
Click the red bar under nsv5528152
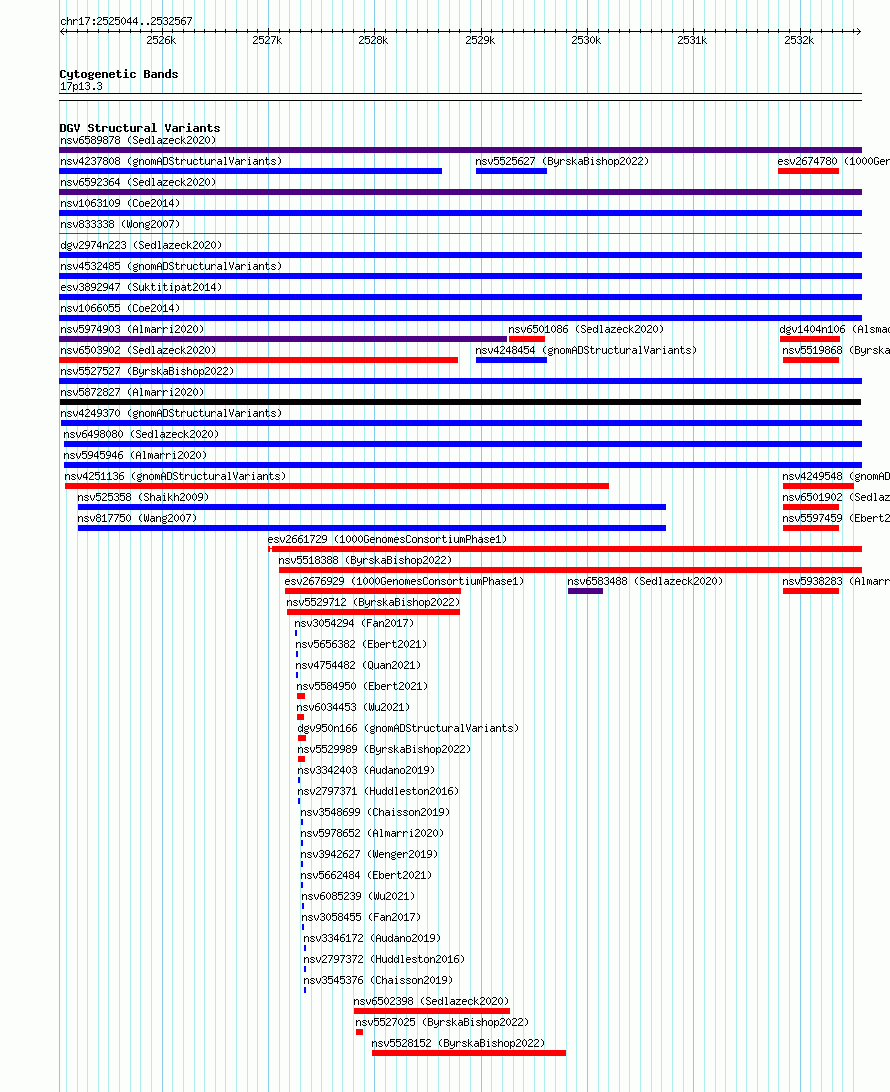(x=469, y=1053)
